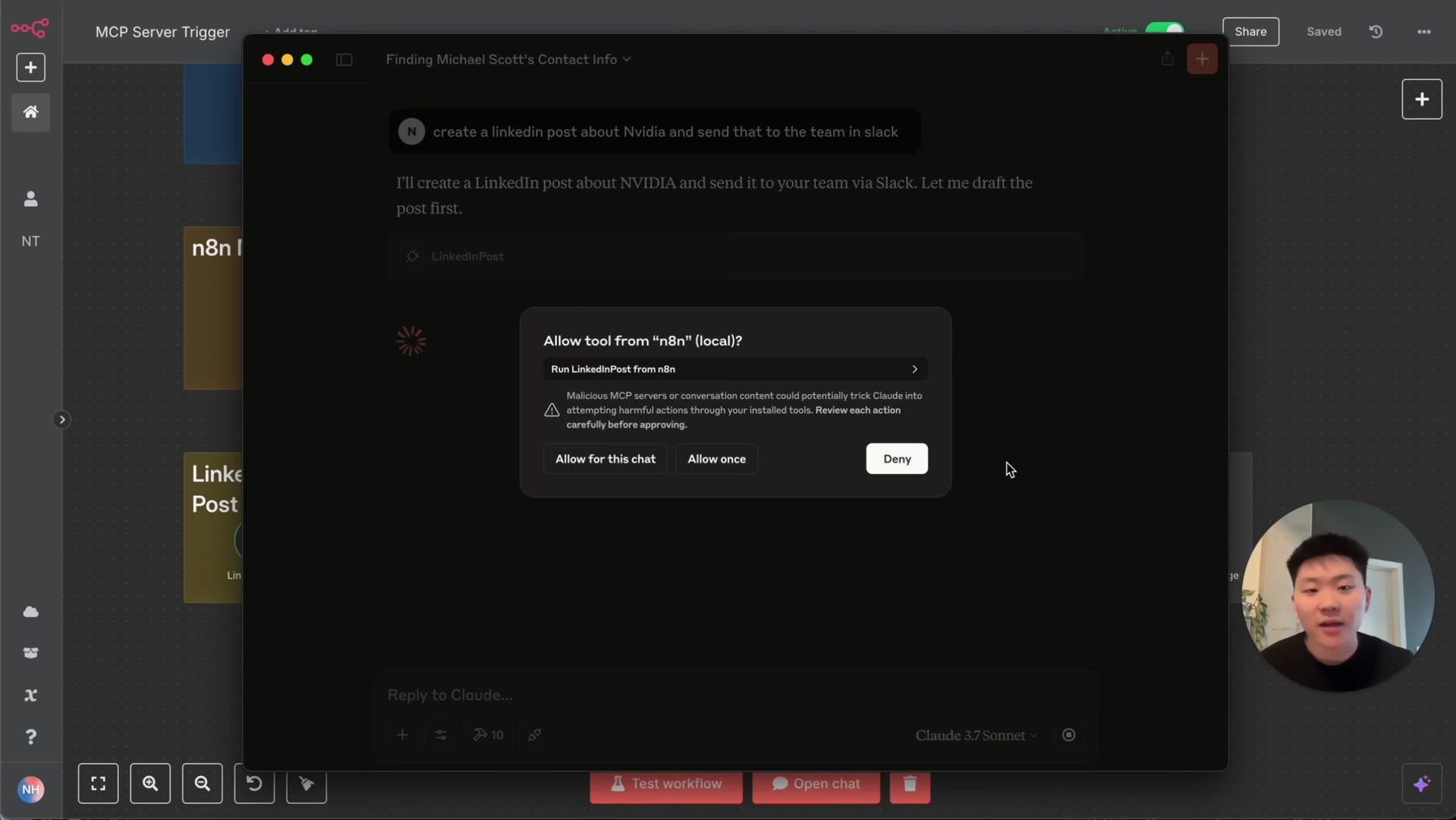Open workflow history clock icon
The image size is (1456, 820).
coord(1376,32)
